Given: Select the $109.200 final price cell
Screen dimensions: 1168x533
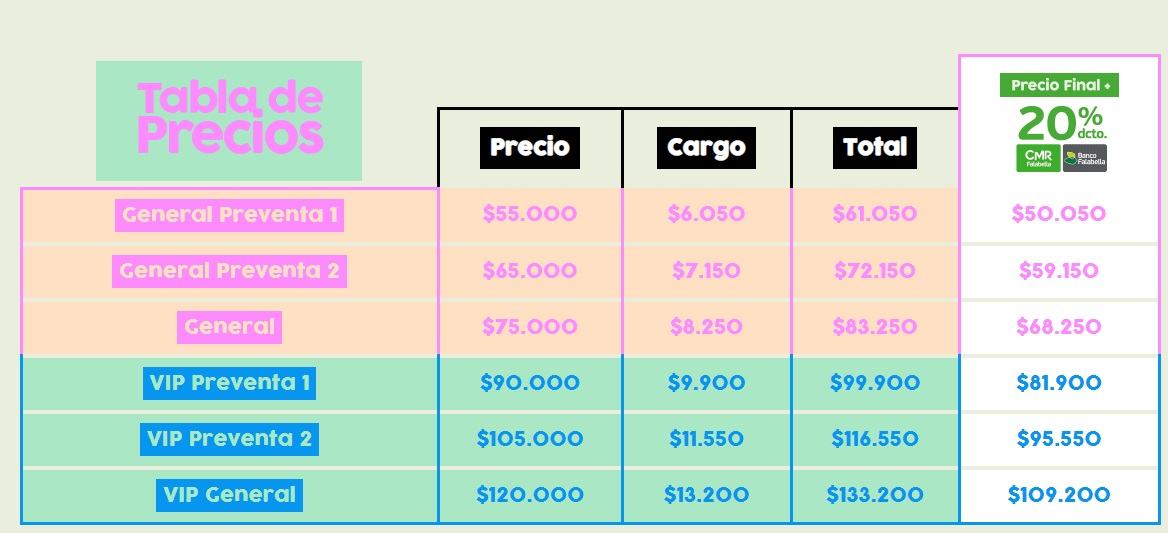Looking at the screenshot, I should [1058, 494].
